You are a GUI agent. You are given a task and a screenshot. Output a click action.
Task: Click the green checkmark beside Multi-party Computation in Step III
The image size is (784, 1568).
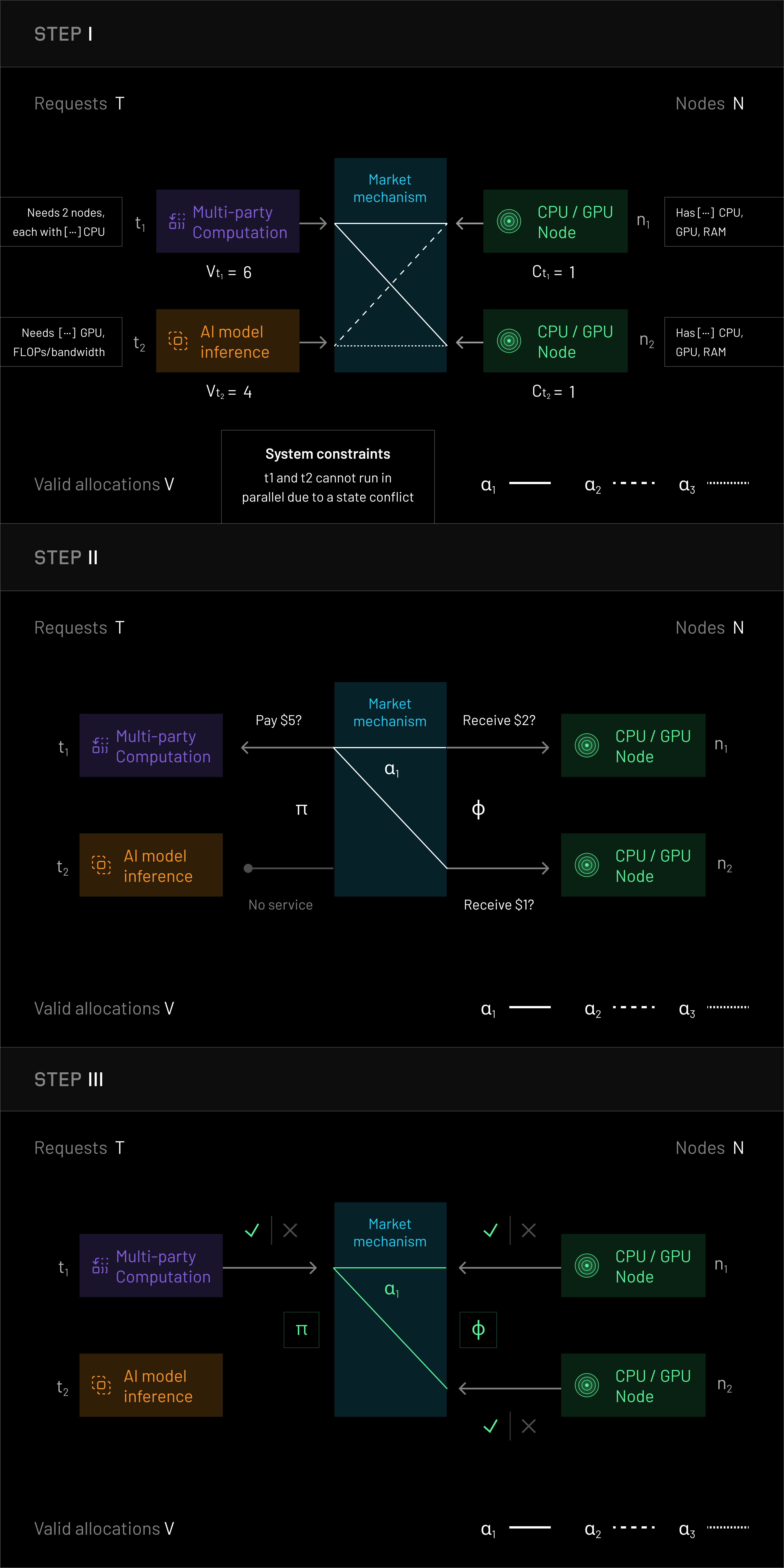click(x=252, y=1230)
